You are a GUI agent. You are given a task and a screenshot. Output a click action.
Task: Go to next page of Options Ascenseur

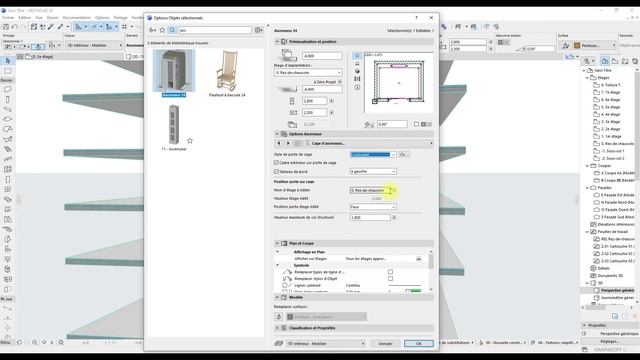coord(288,143)
